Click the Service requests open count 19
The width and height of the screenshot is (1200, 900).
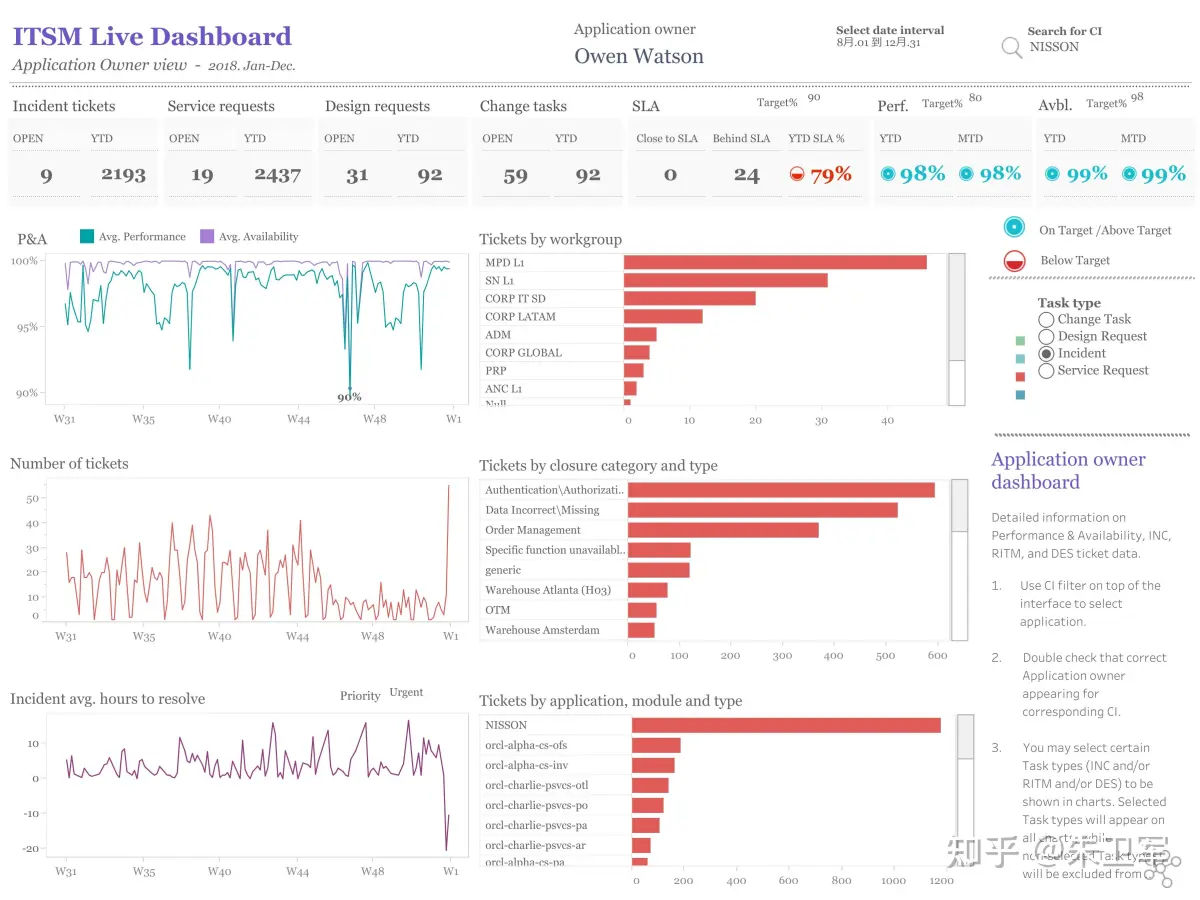pyautogui.click(x=202, y=176)
